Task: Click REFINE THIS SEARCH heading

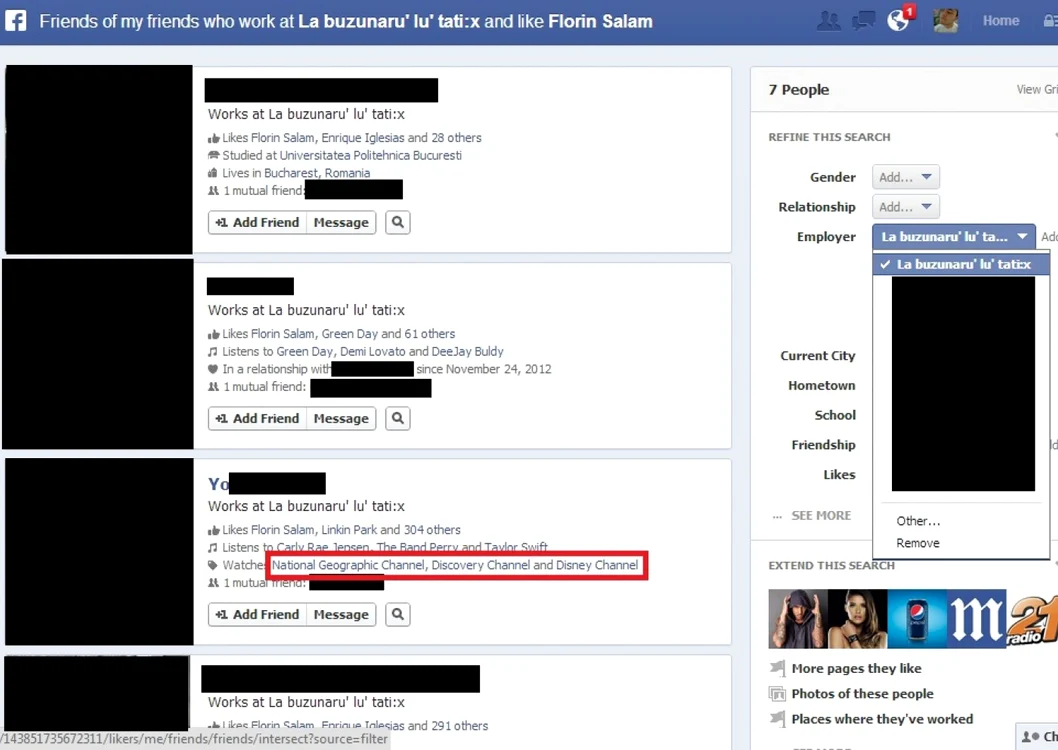Action: coord(829,137)
